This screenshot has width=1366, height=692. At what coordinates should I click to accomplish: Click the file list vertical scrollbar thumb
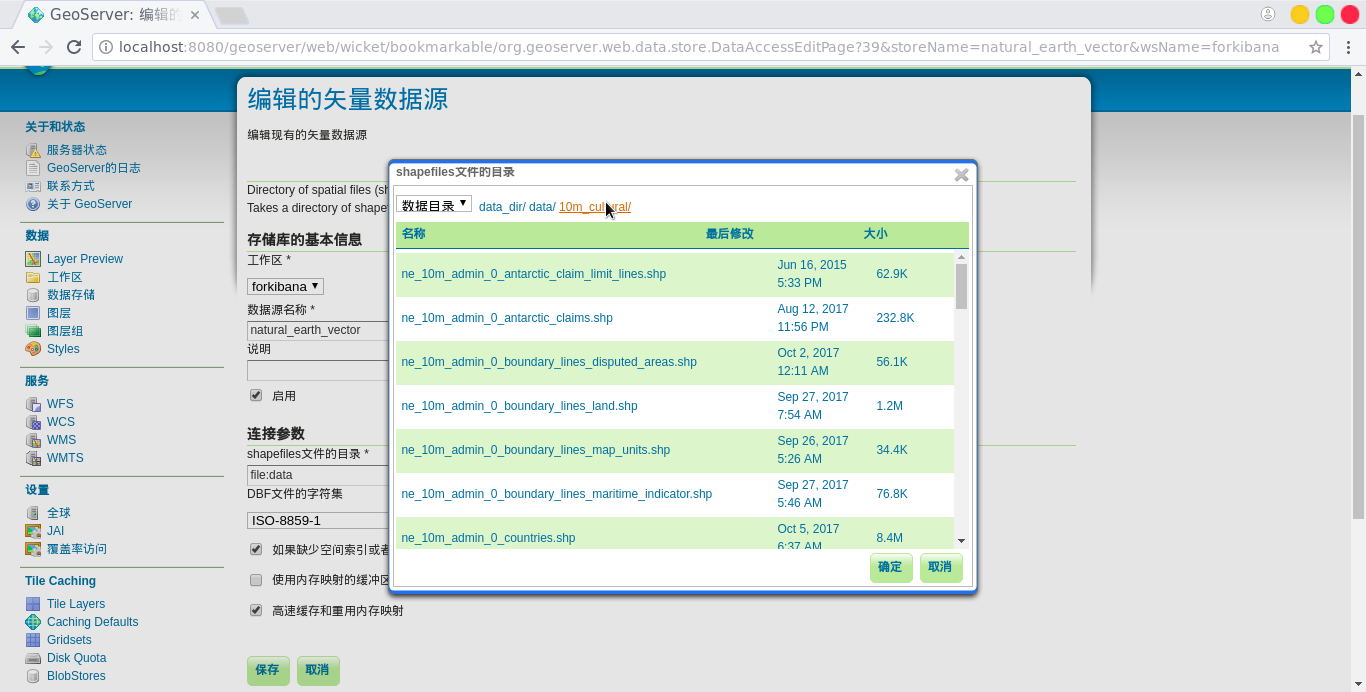click(x=961, y=286)
